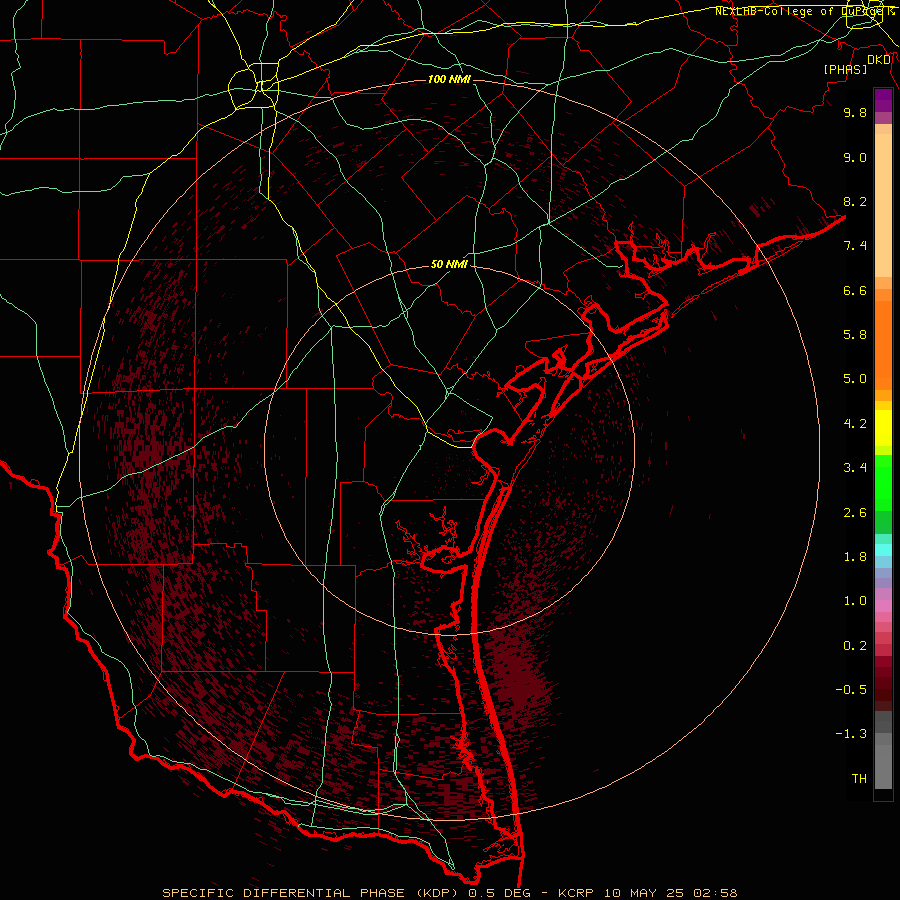
Task: Select the 1.0 value on the scale
Action: click(855, 601)
